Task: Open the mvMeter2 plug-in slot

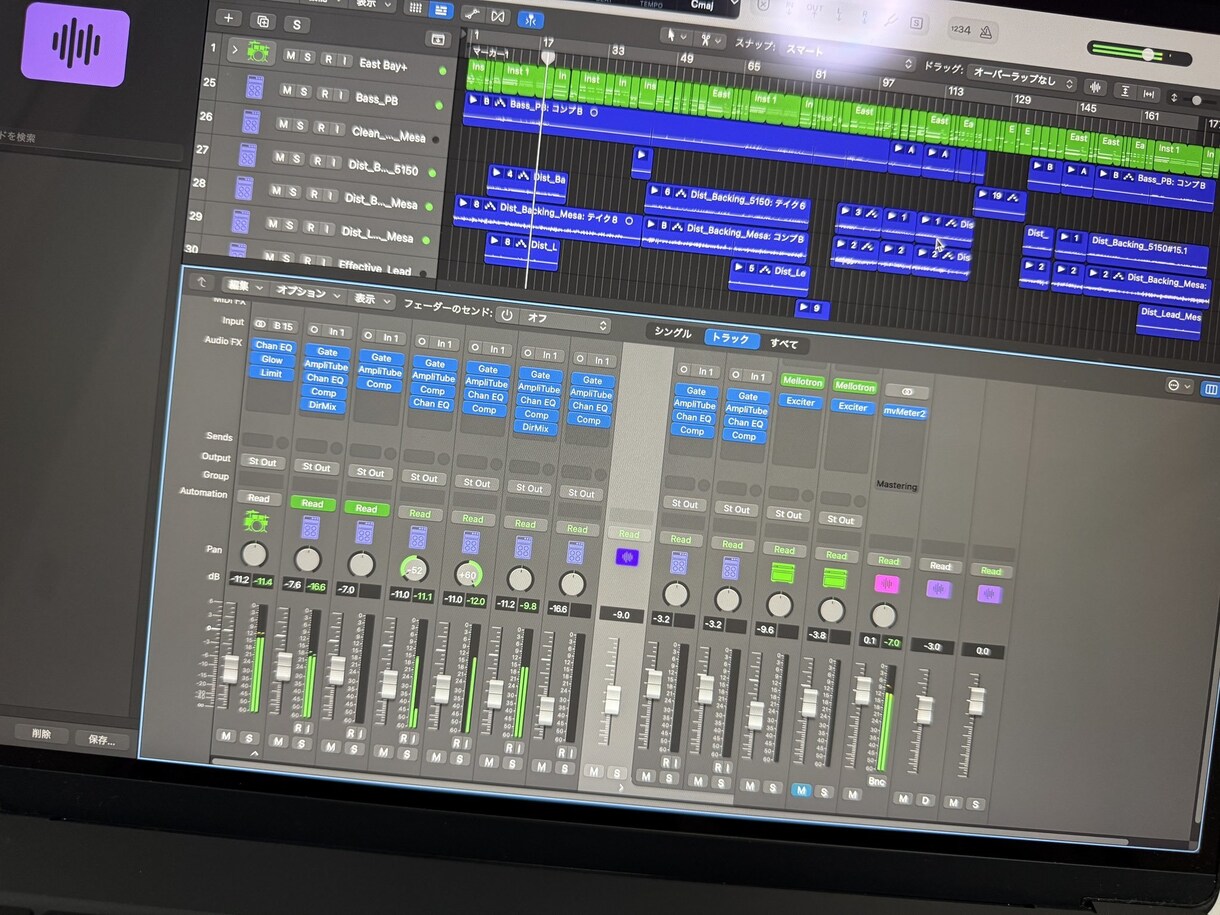Action: click(x=904, y=412)
